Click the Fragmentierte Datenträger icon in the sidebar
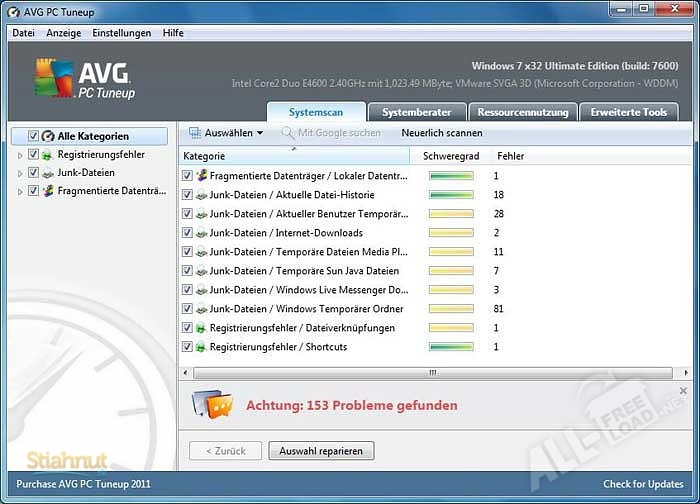Image resolution: width=700 pixels, height=504 pixels. click(x=48, y=191)
